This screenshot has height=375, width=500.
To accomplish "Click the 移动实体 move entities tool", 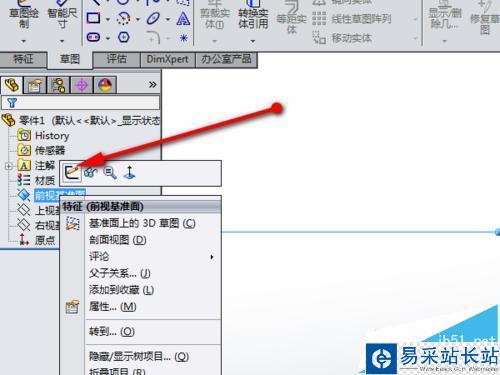I will tap(342, 38).
